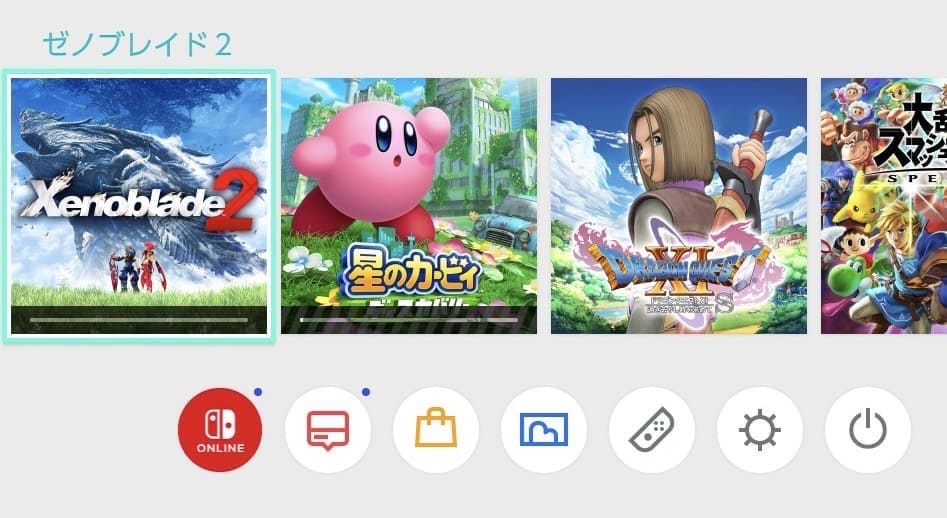The image size is (947, 518).
Task: Select the Dragon Quest XI S tile
Action: (x=679, y=206)
